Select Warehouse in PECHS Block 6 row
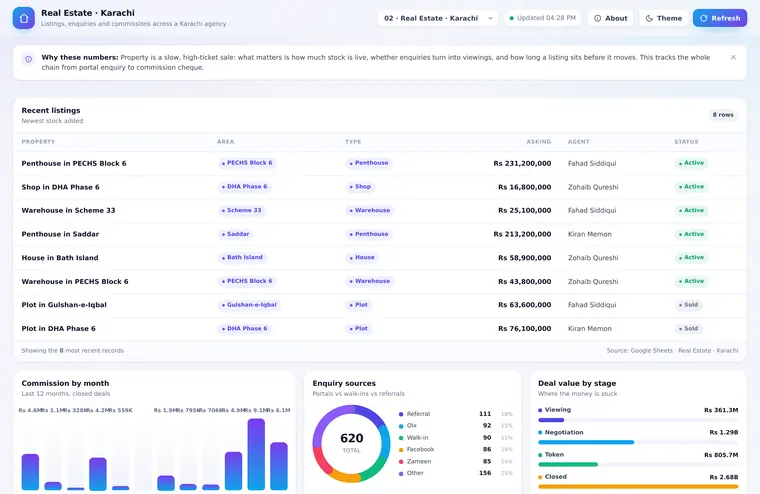 tap(380, 281)
